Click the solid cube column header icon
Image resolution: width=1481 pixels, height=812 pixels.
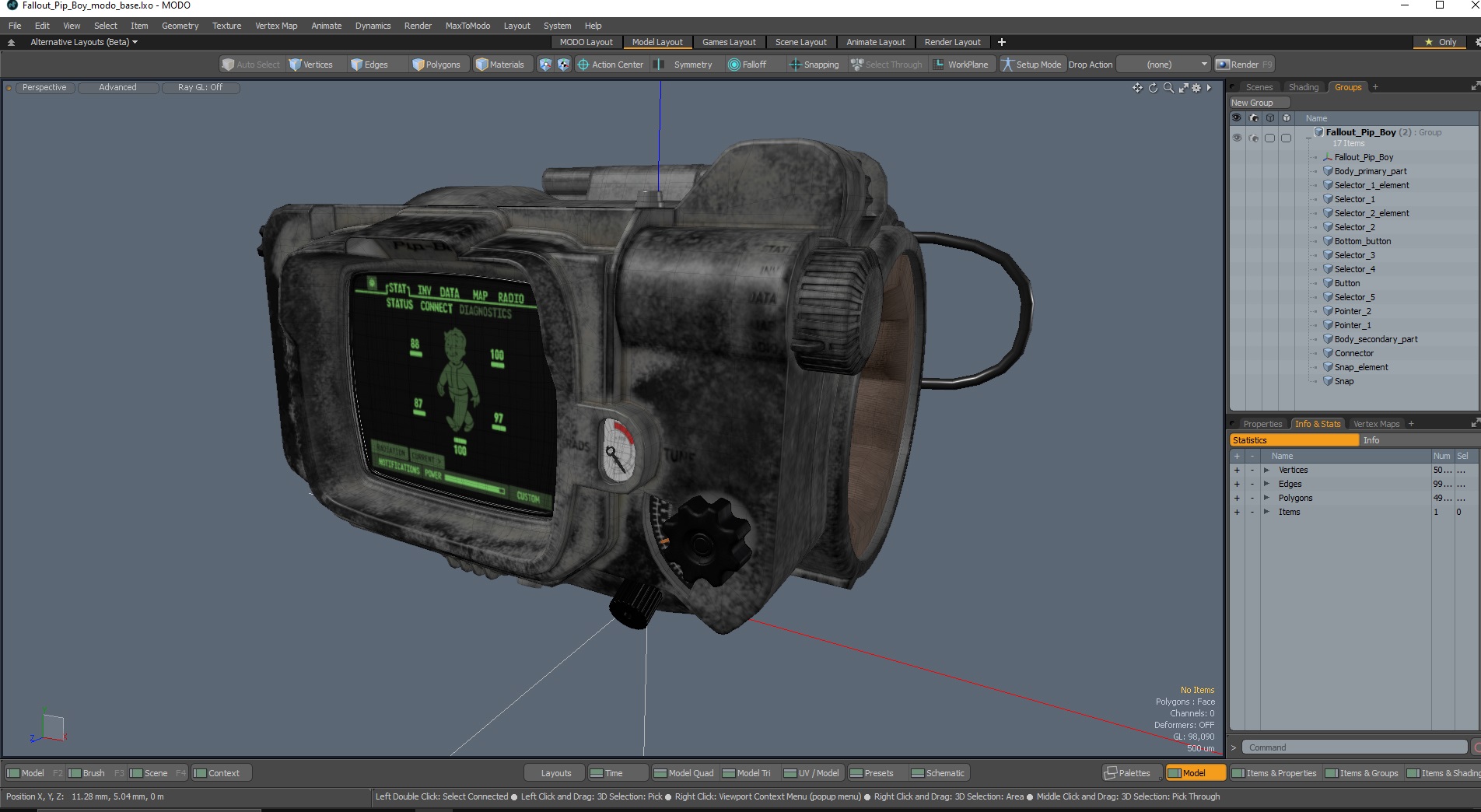pos(1286,118)
